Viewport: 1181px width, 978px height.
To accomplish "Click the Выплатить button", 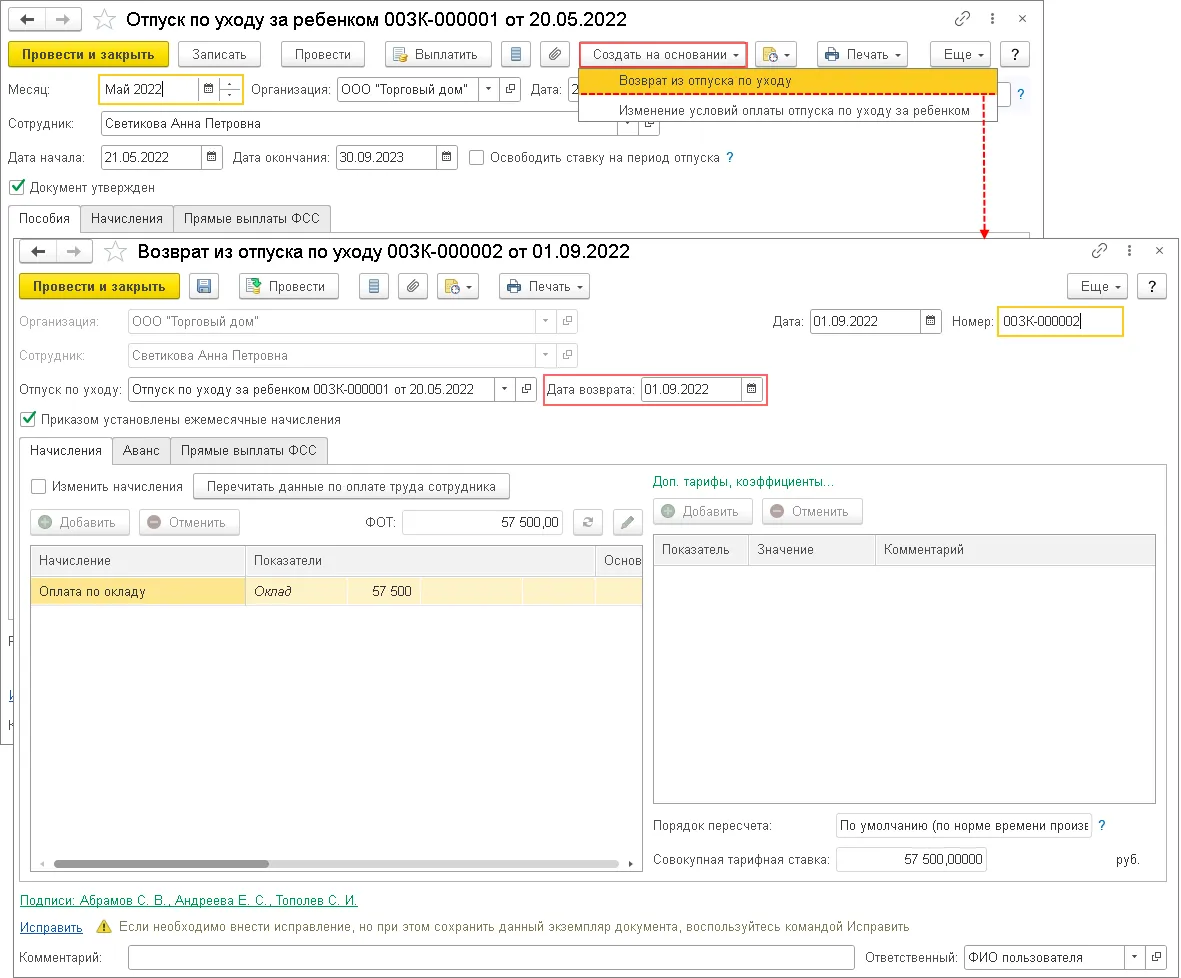I will [x=438, y=54].
